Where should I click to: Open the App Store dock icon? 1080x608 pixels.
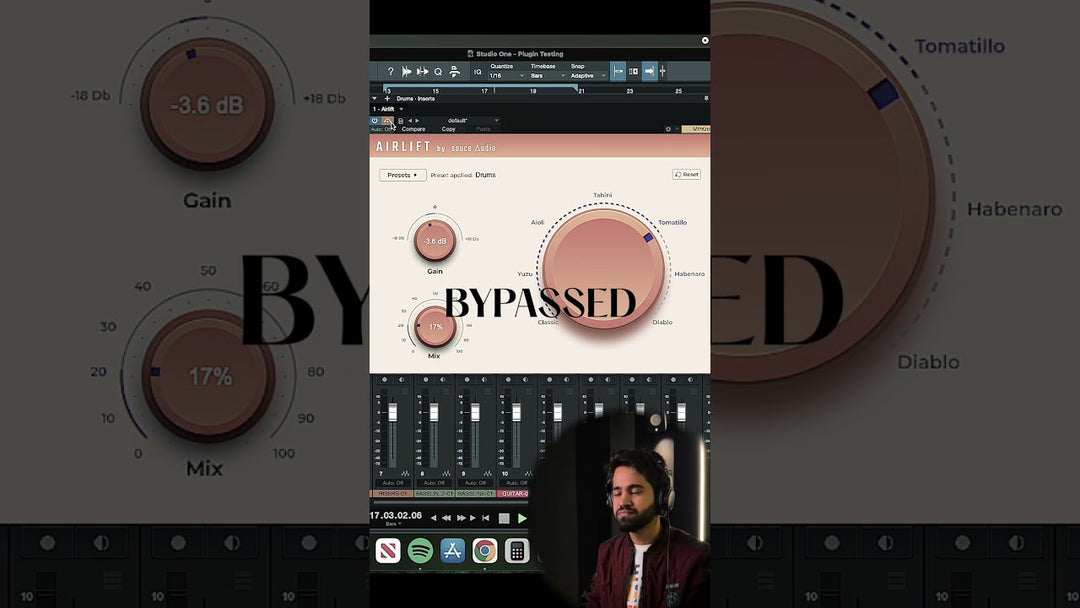coord(453,551)
